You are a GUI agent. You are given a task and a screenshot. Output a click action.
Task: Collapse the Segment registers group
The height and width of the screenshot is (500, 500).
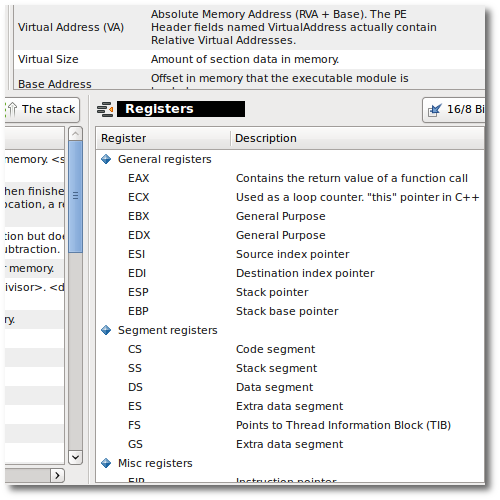pos(106,330)
